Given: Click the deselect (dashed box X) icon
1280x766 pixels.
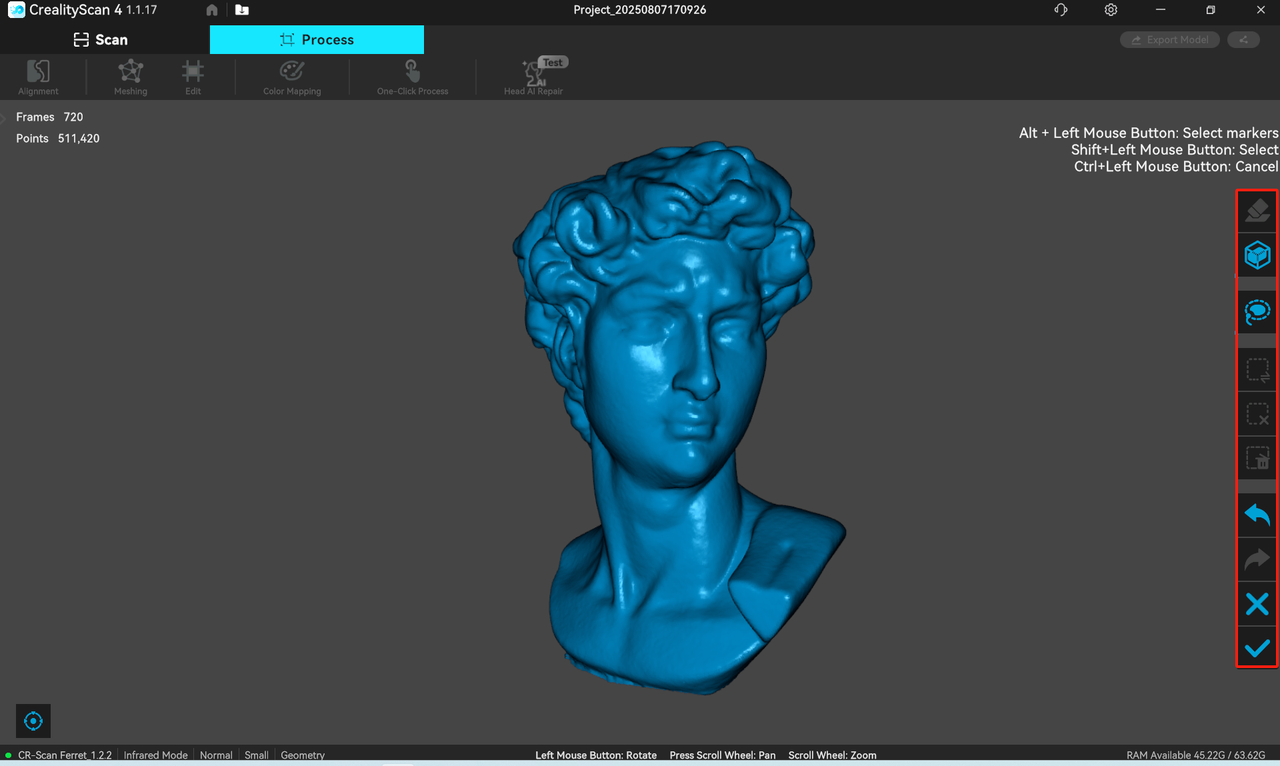Looking at the screenshot, I should tap(1257, 414).
